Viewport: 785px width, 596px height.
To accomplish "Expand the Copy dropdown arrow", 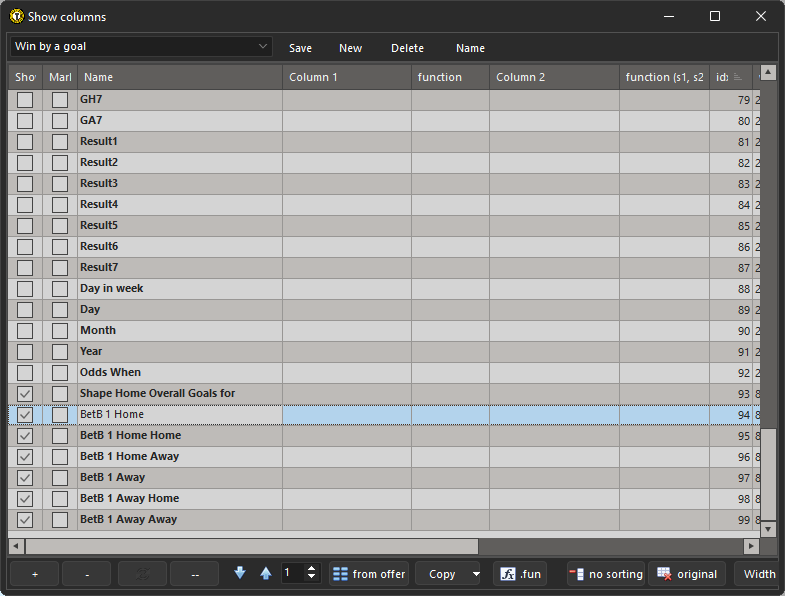I will click(x=474, y=574).
